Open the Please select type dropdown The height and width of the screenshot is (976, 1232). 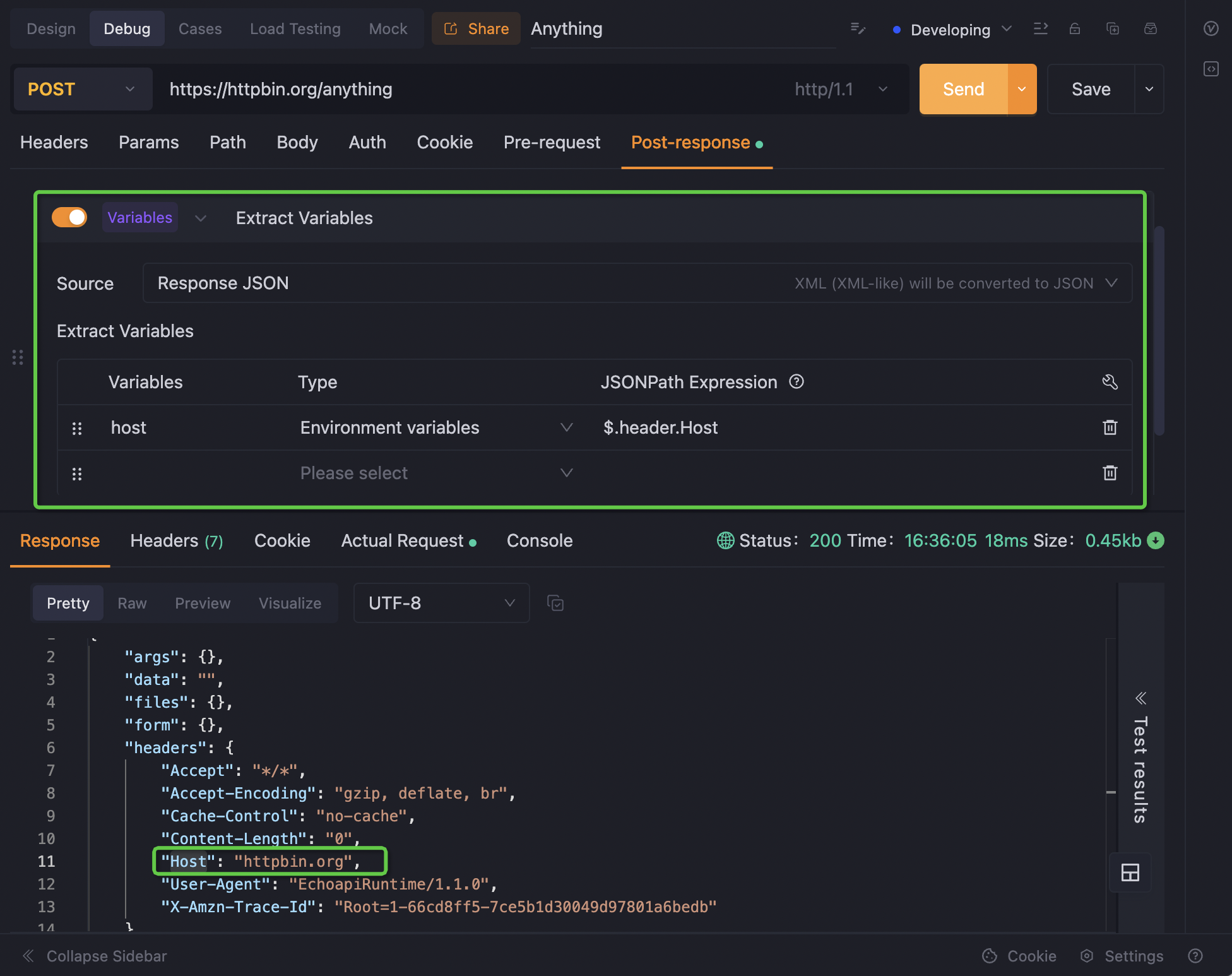[436, 473]
